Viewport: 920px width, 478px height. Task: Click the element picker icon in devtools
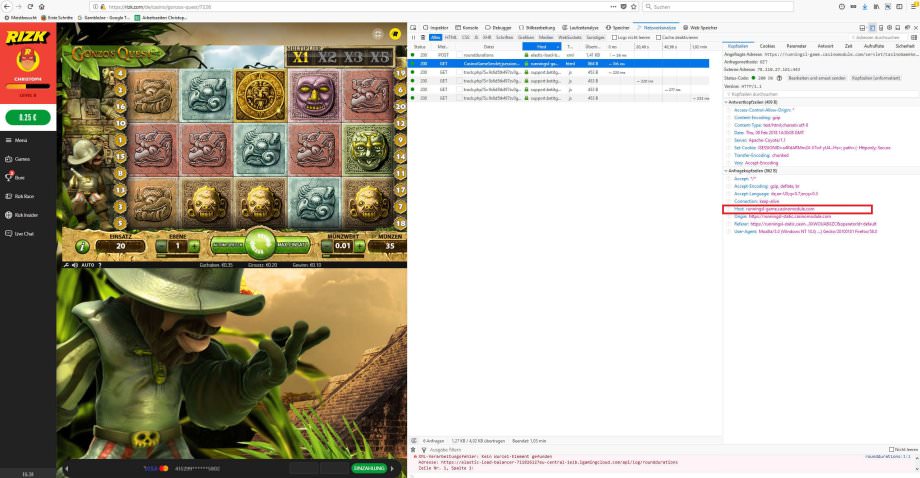pyautogui.click(x=413, y=28)
